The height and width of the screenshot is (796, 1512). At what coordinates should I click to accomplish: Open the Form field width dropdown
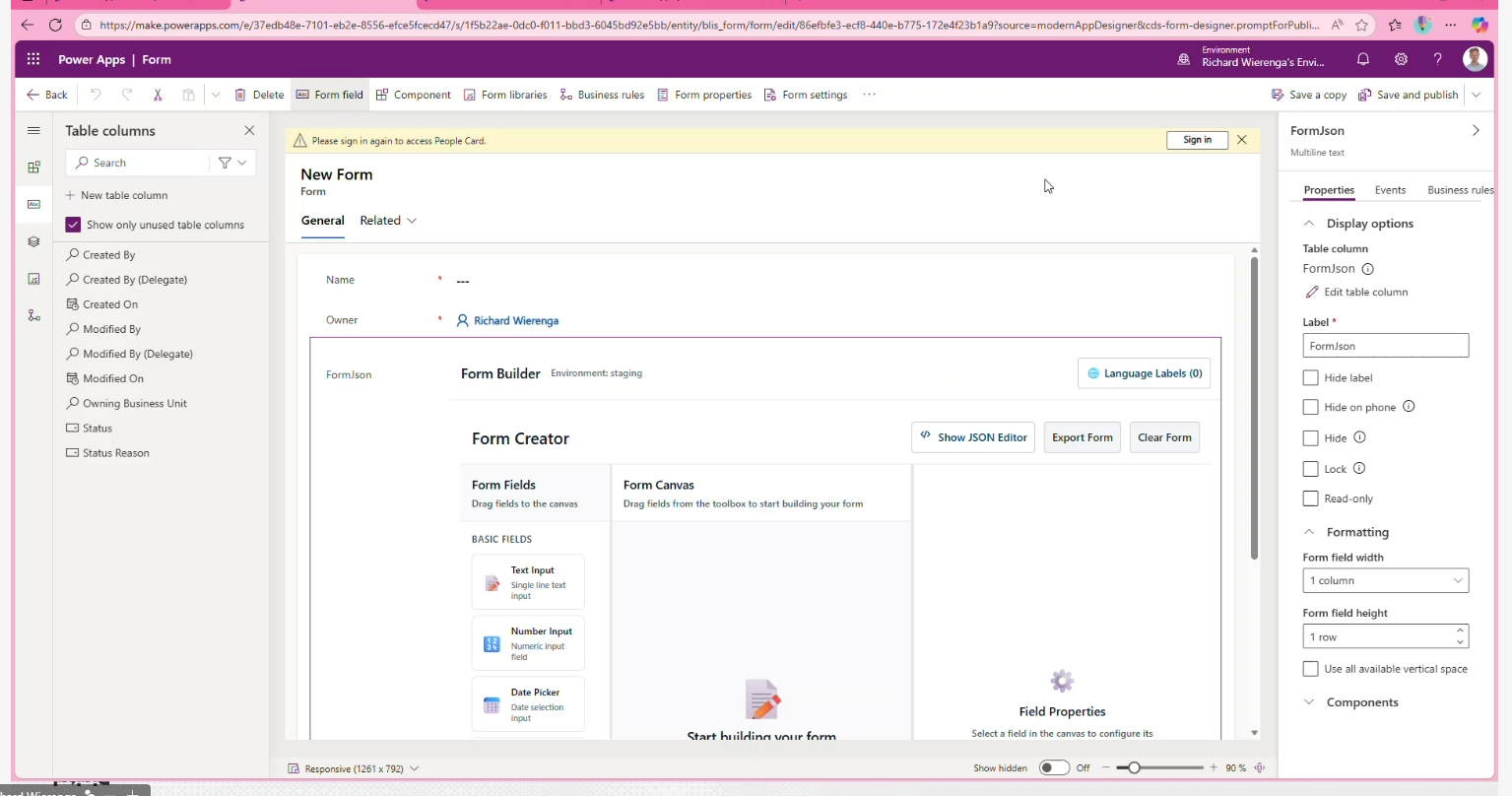pyautogui.click(x=1385, y=580)
